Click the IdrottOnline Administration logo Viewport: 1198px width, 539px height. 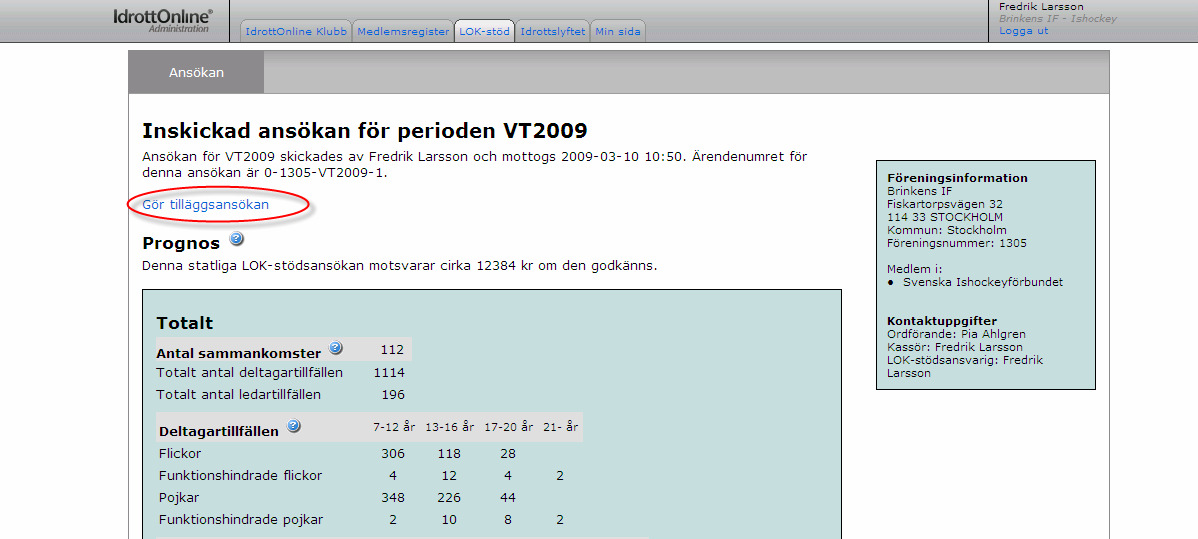pos(161,21)
